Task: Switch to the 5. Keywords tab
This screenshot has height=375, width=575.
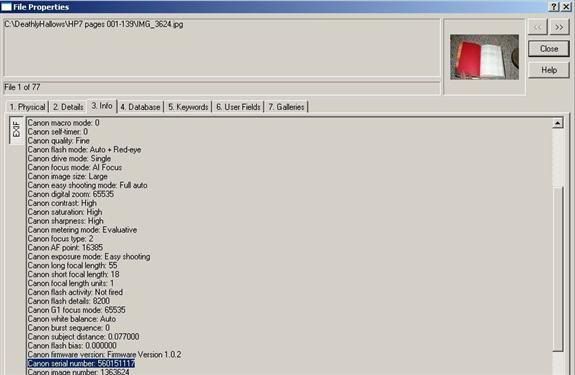Action: pyautogui.click(x=188, y=107)
